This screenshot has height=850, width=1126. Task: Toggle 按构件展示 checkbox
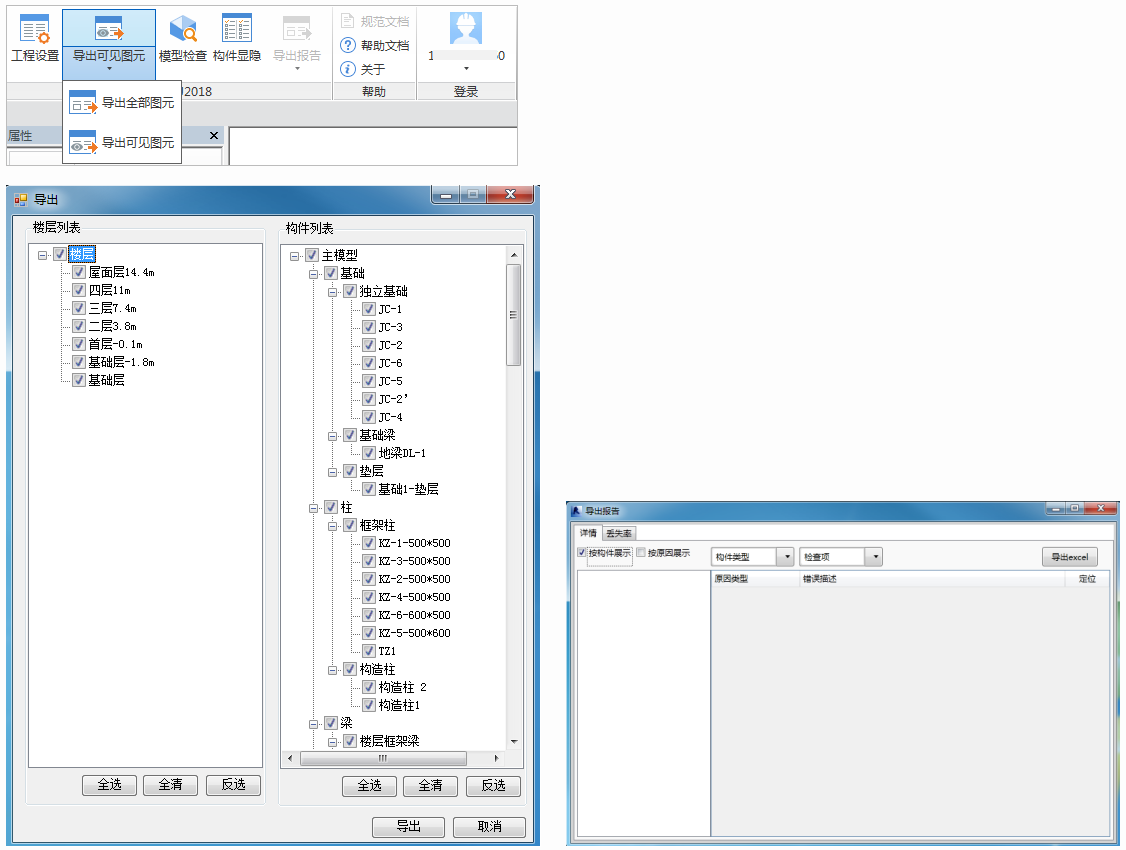[582, 552]
